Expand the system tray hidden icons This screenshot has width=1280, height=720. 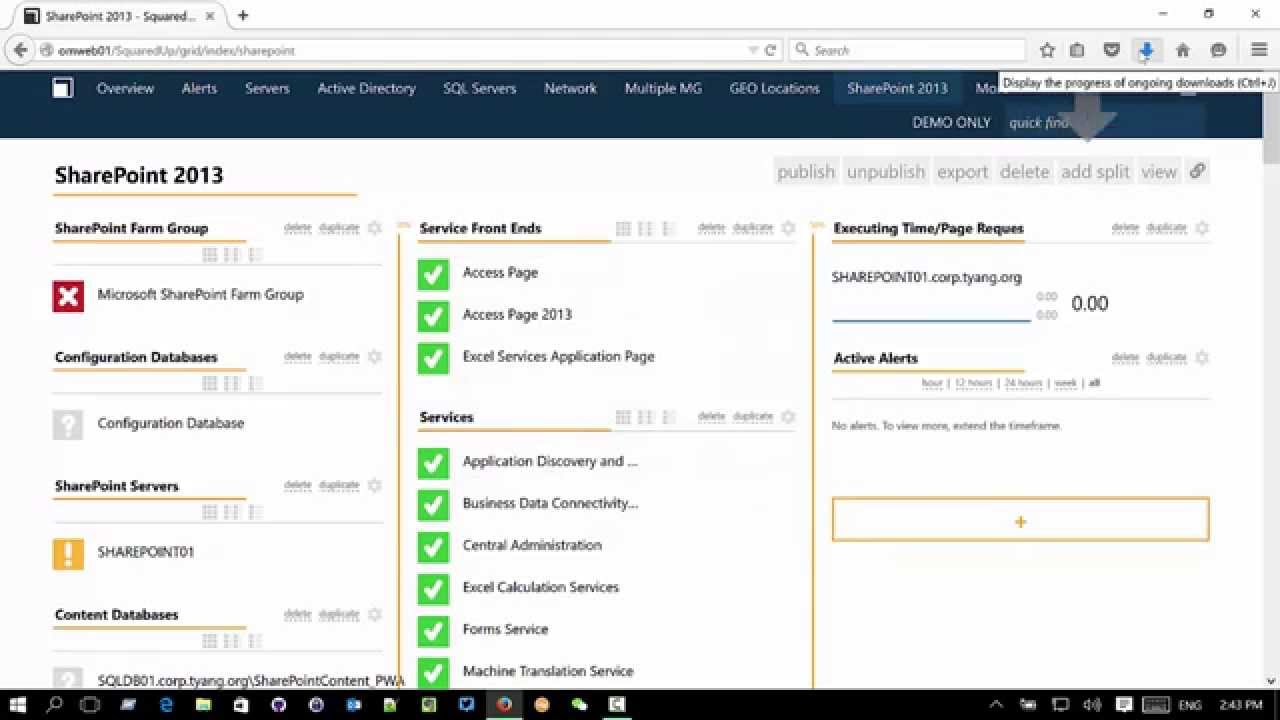tap(996, 704)
